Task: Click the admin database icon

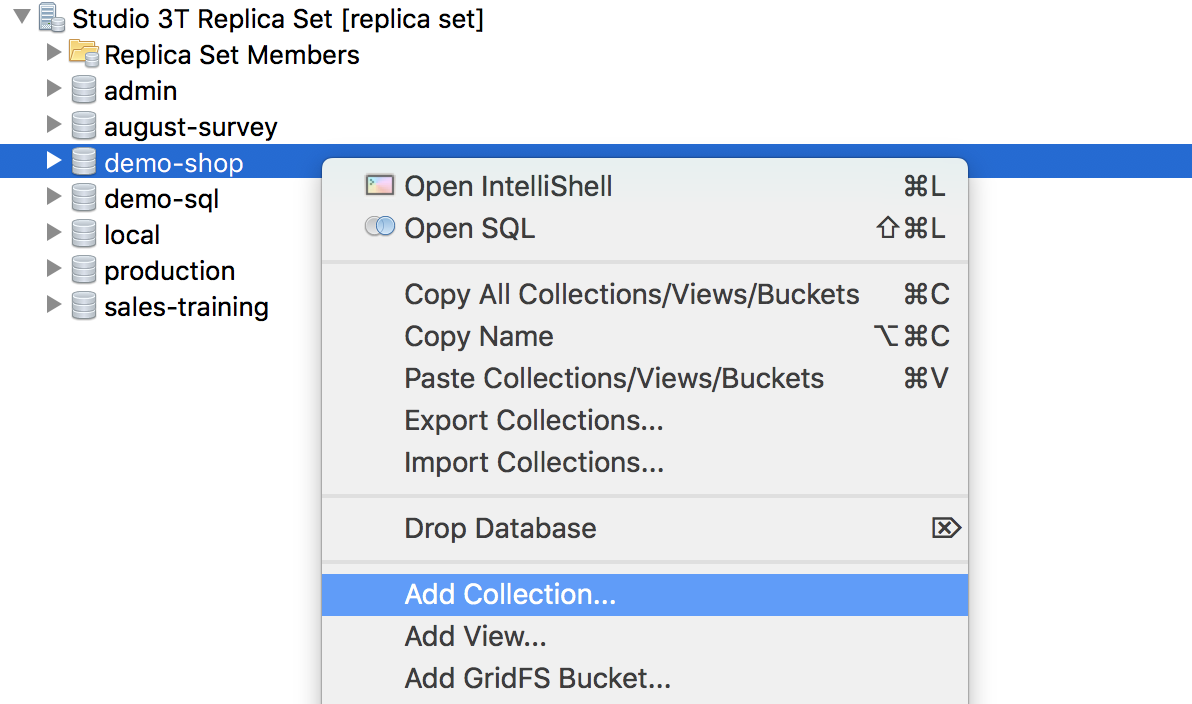Action: (84, 90)
